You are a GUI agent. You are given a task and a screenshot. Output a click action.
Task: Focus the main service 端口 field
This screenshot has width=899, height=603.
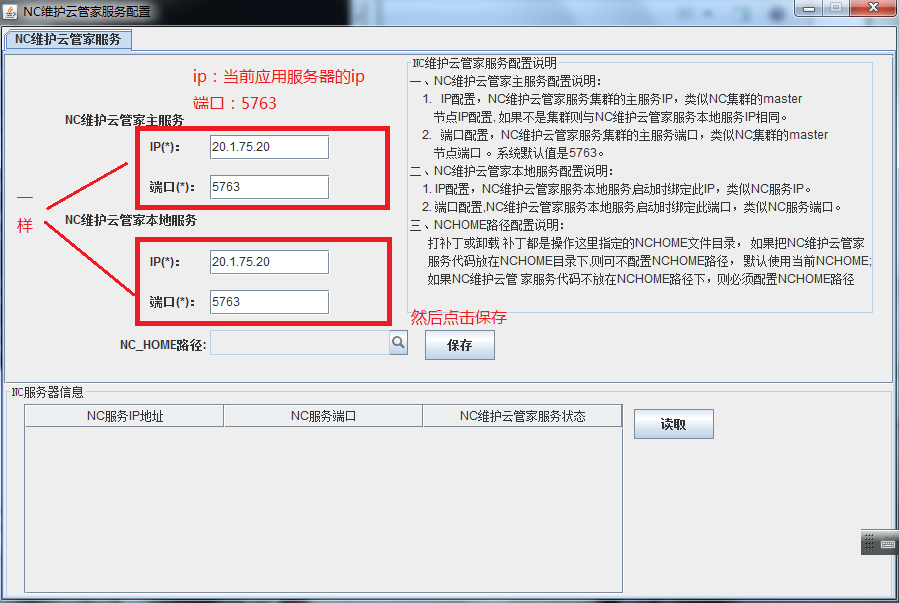[269, 187]
